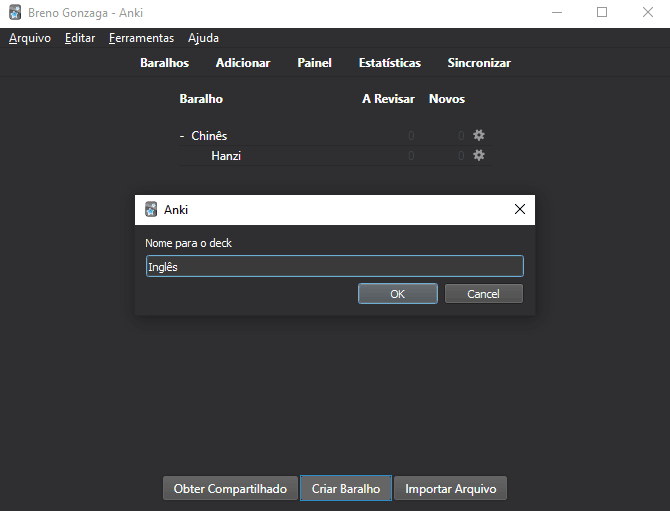Show Estatísticas
Screen dimensions: 670x511
click(390, 63)
